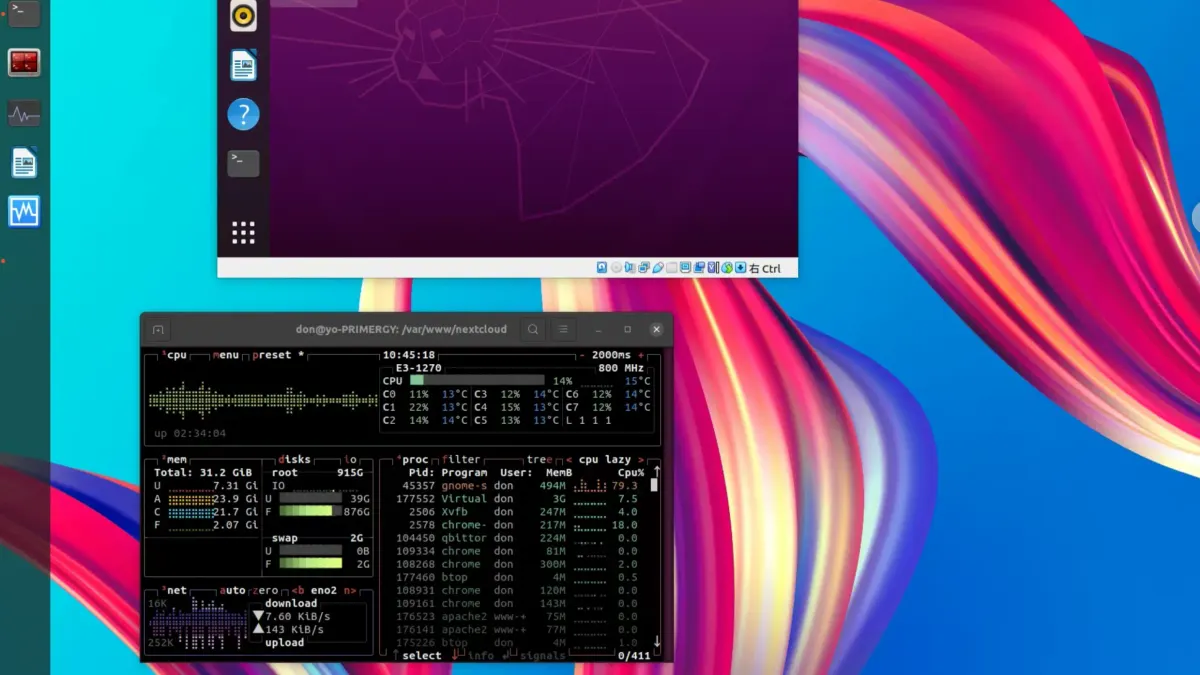Switch to previous proc sort column arrow
This screenshot has width=1200, height=675.
coord(568,459)
